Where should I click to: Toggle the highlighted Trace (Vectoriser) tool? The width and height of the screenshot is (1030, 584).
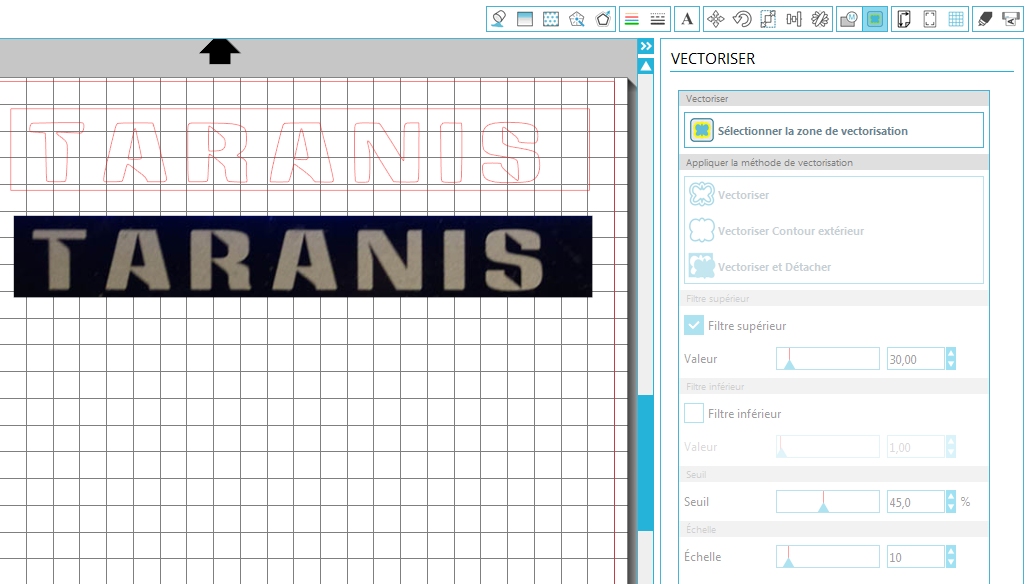875,19
